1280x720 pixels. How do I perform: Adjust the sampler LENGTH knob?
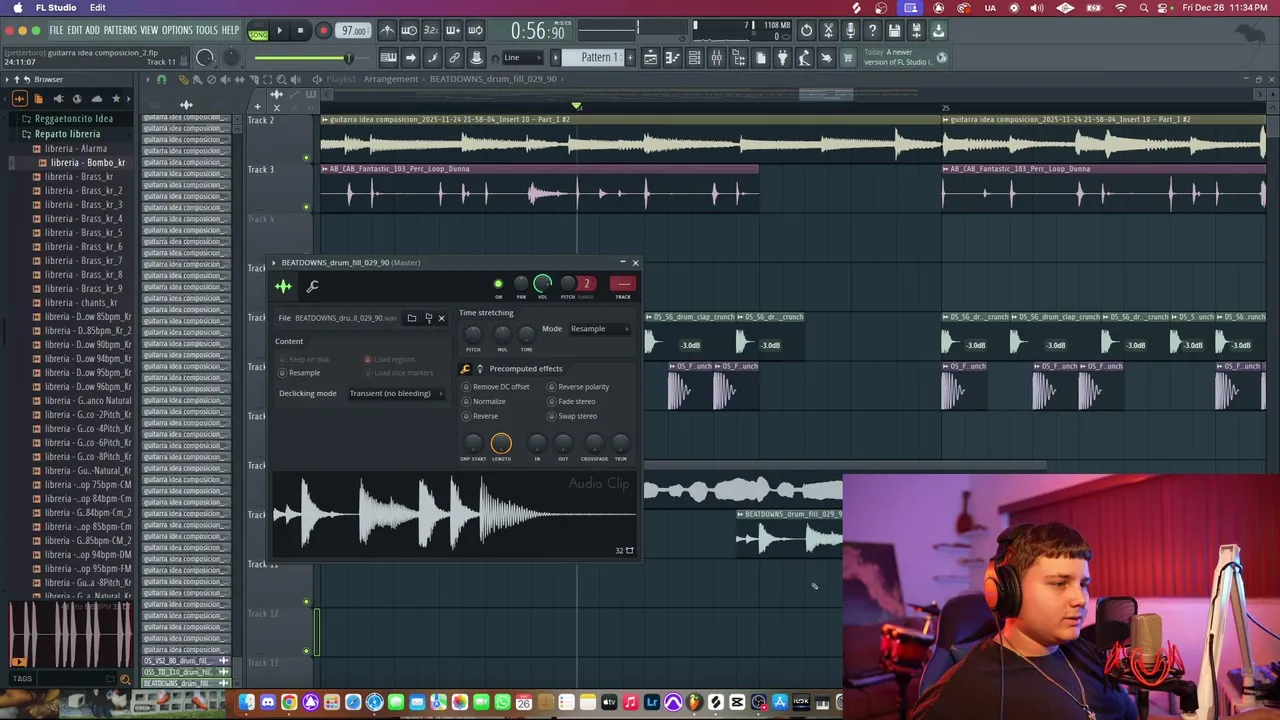(501, 443)
